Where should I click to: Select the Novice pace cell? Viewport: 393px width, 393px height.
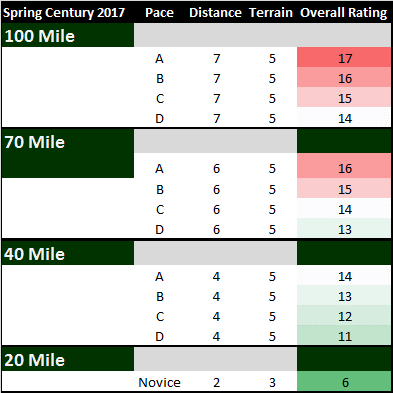pos(159,382)
